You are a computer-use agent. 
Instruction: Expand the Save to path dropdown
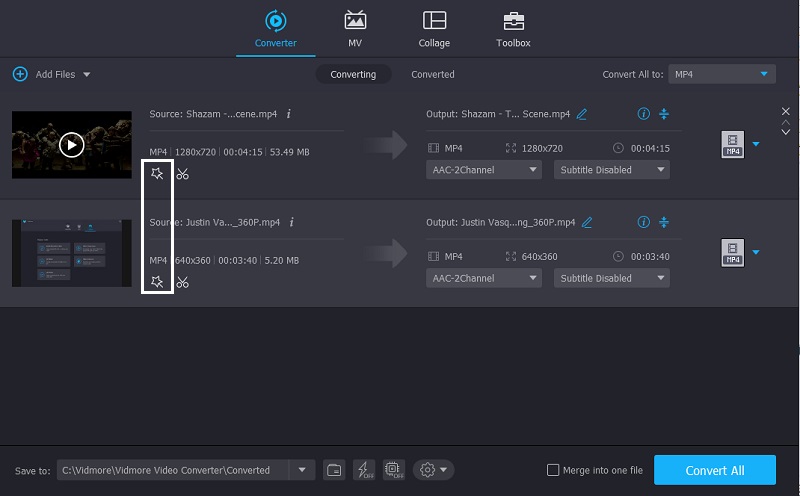[x=301, y=470]
